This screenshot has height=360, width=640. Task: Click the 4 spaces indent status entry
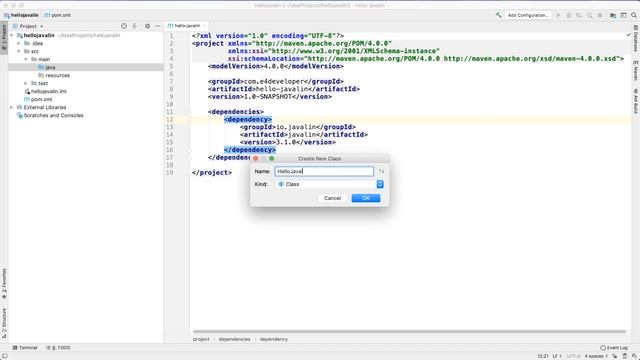coord(596,356)
